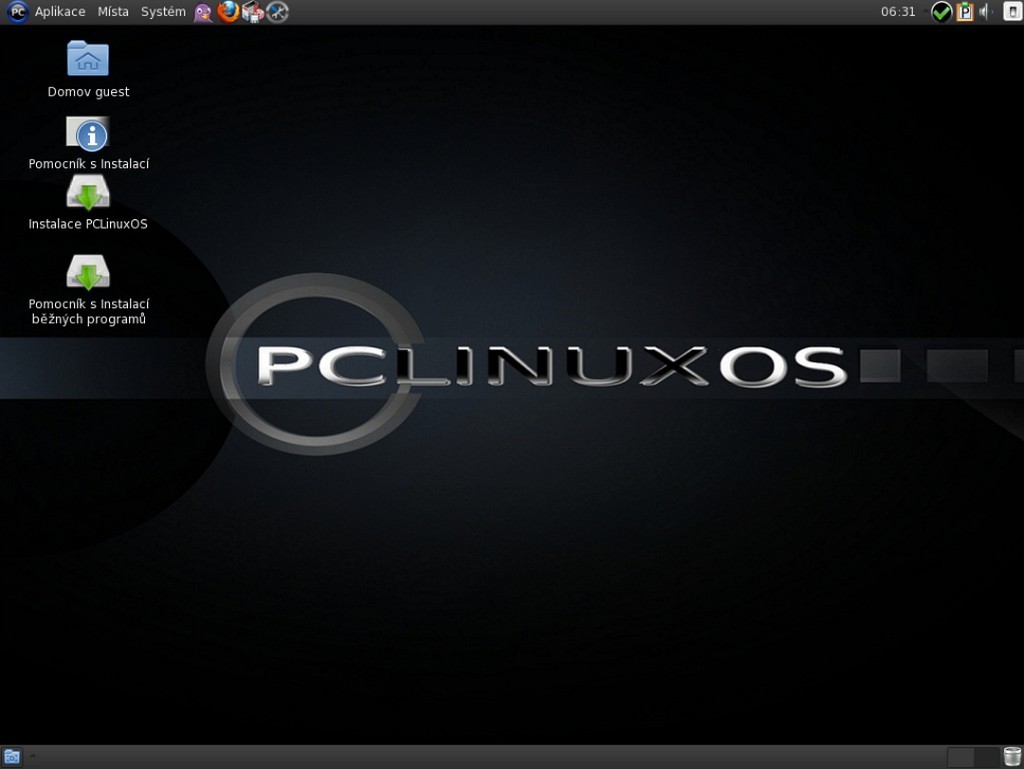Select the Instalace PCLinuxOS label
1024x769 pixels.
(x=88, y=224)
